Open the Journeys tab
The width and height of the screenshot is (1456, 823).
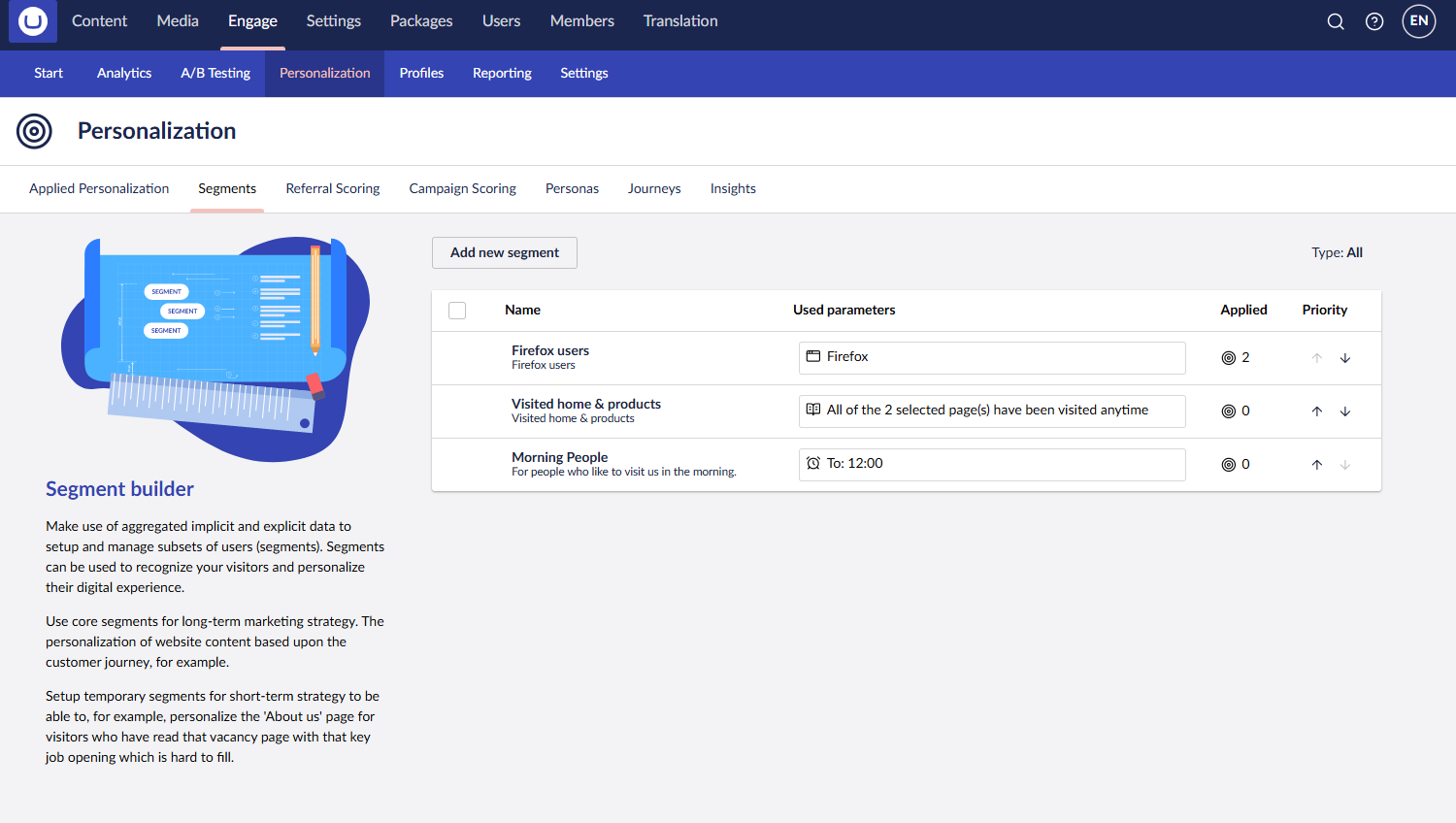653,188
